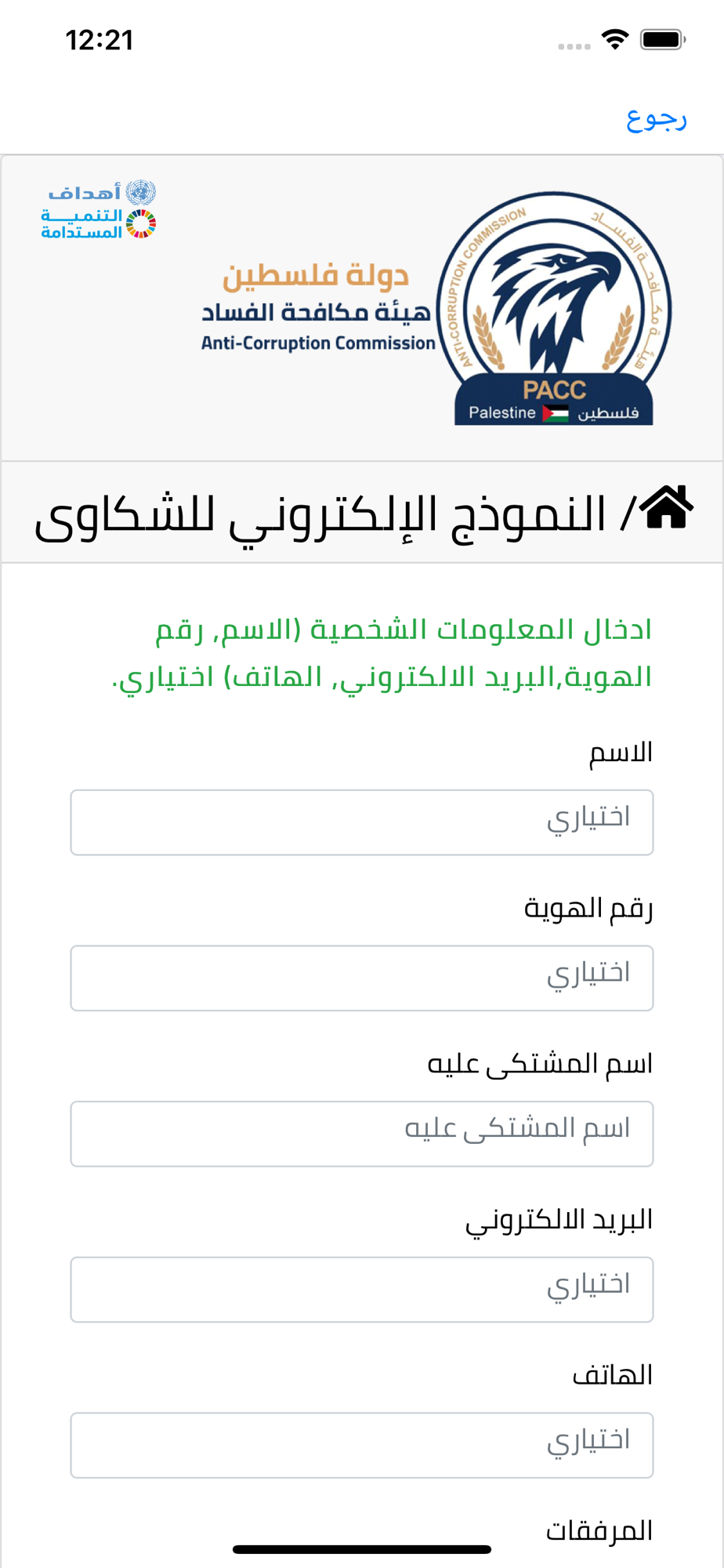Viewport: 724px width, 1568px height.
Task: Click the colorful SDG wheel icon
Action: [x=141, y=224]
